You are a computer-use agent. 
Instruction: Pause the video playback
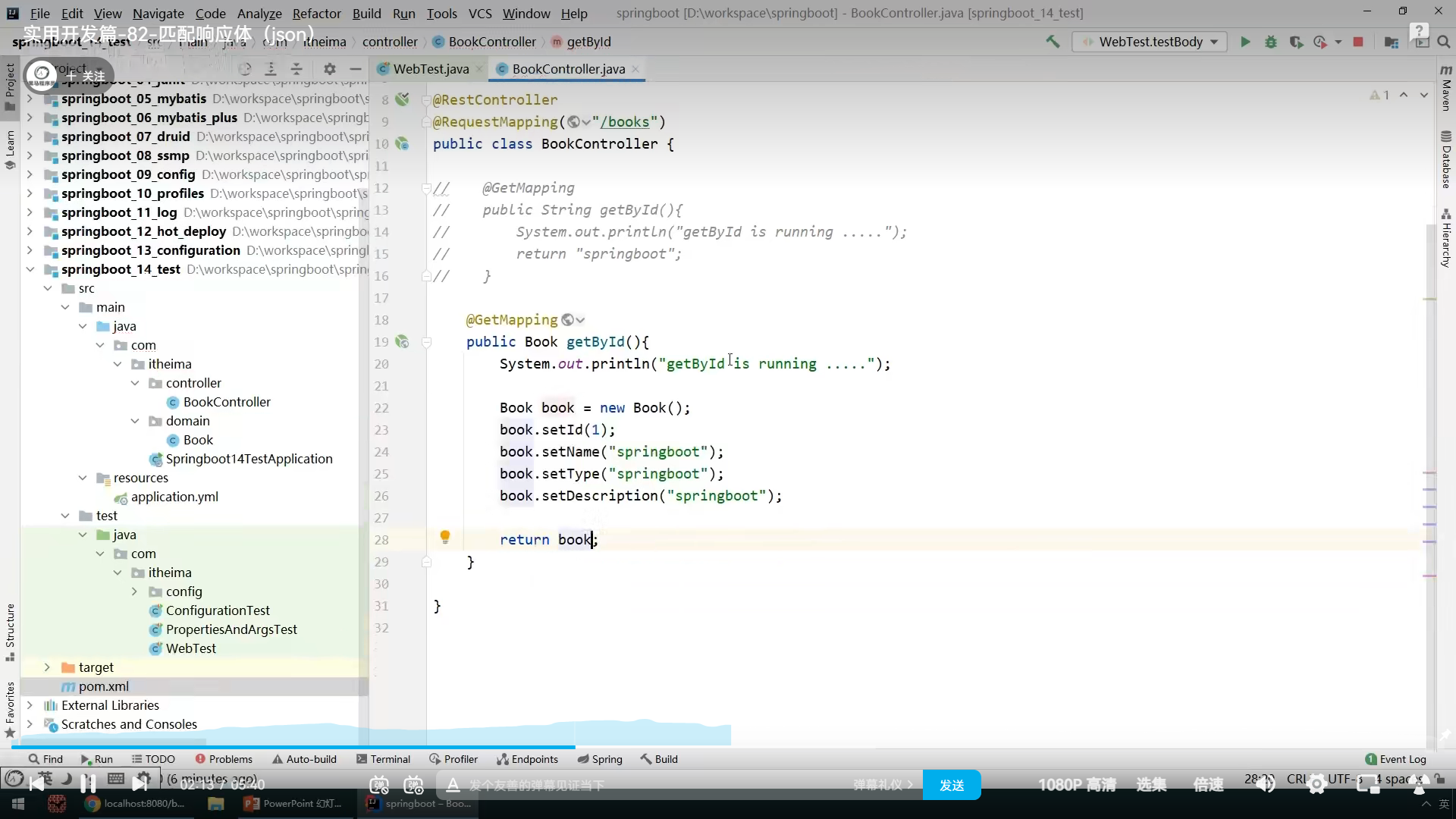coord(88,783)
